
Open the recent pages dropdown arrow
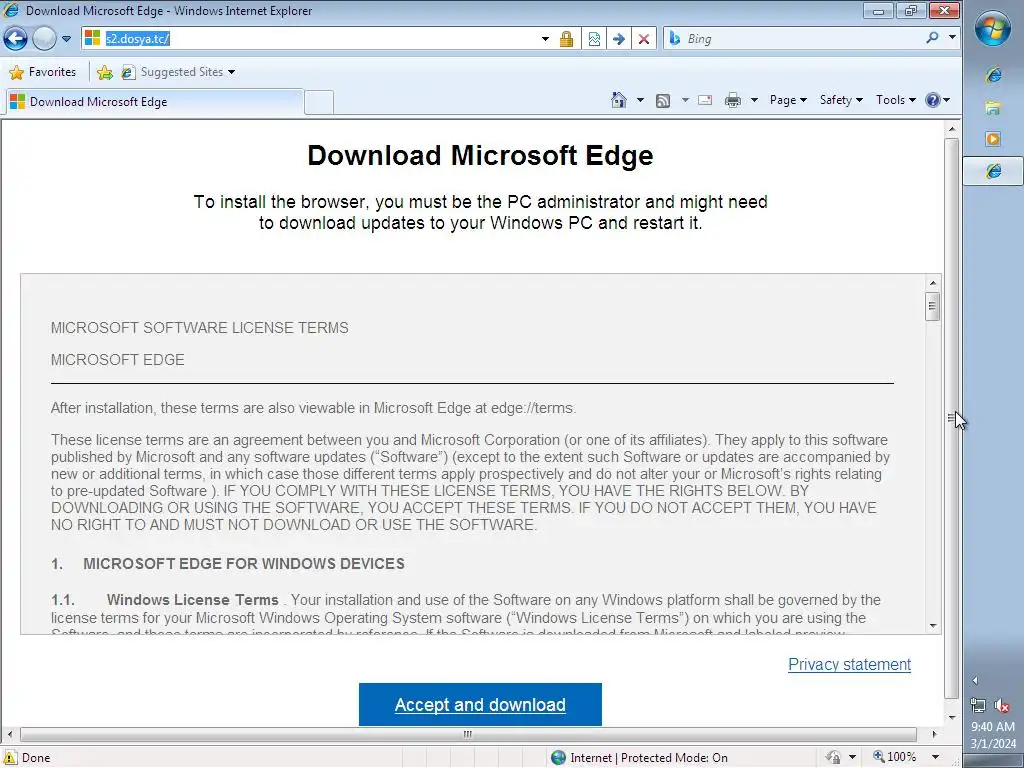click(66, 39)
